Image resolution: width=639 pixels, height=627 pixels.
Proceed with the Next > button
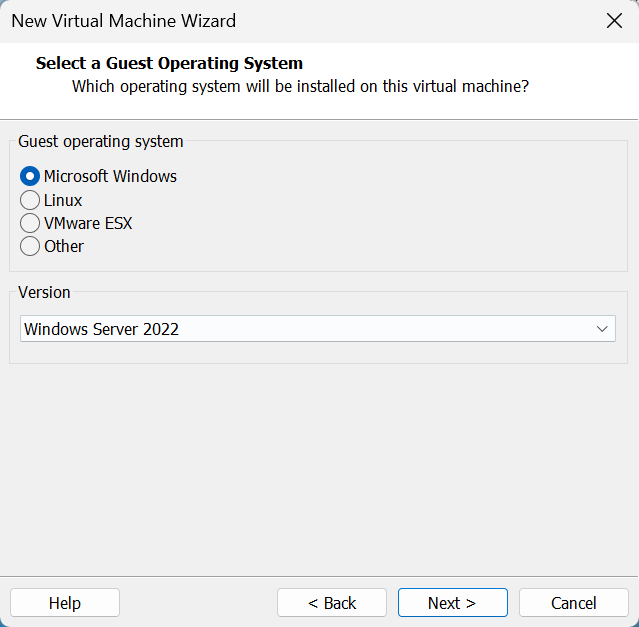point(452,603)
